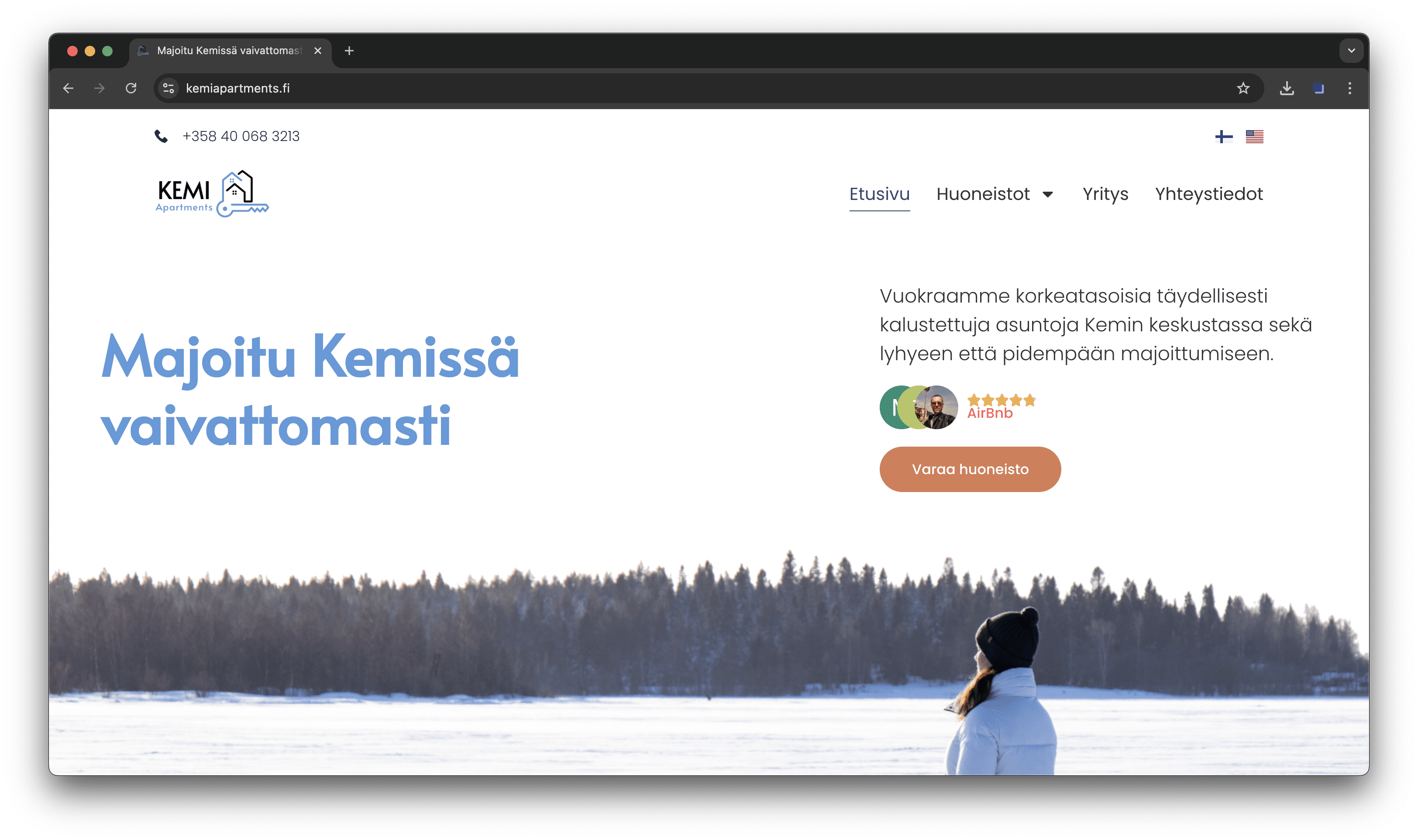Click the Varaa huoneisto button
The height and width of the screenshot is (840, 1418).
[x=970, y=469]
